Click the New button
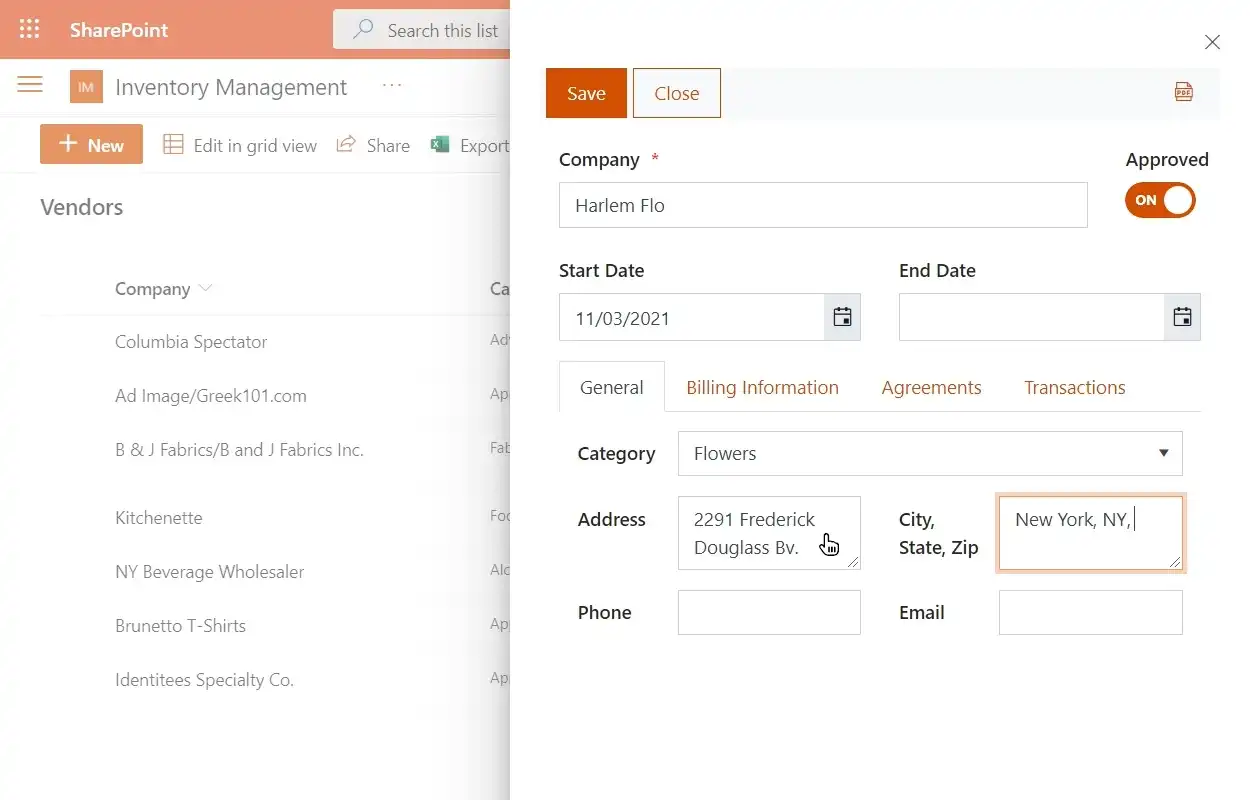This screenshot has height=800, width=1250. (x=91, y=145)
